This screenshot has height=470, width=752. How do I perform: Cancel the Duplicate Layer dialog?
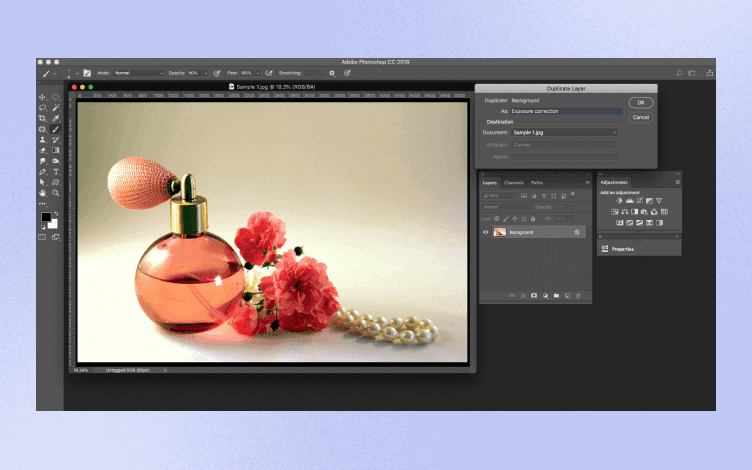click(641, 118)
